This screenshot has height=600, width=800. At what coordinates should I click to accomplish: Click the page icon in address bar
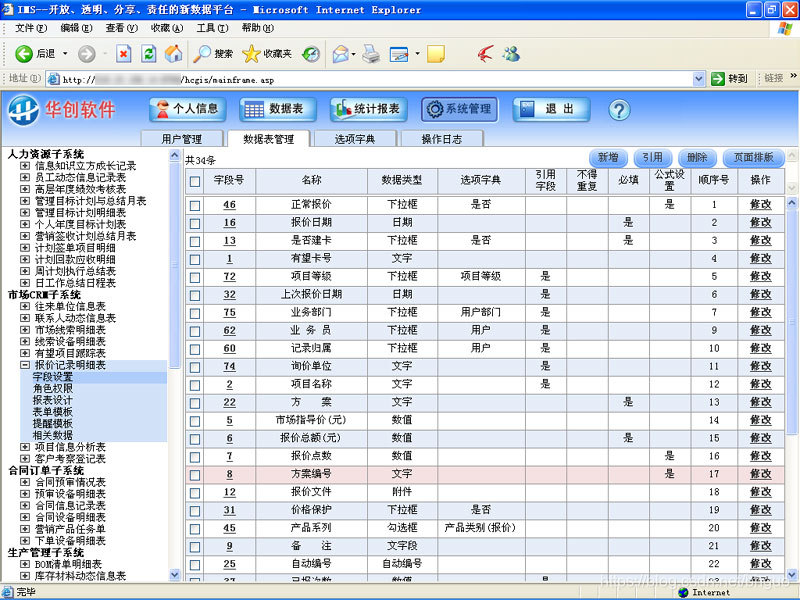click(54, 79)
